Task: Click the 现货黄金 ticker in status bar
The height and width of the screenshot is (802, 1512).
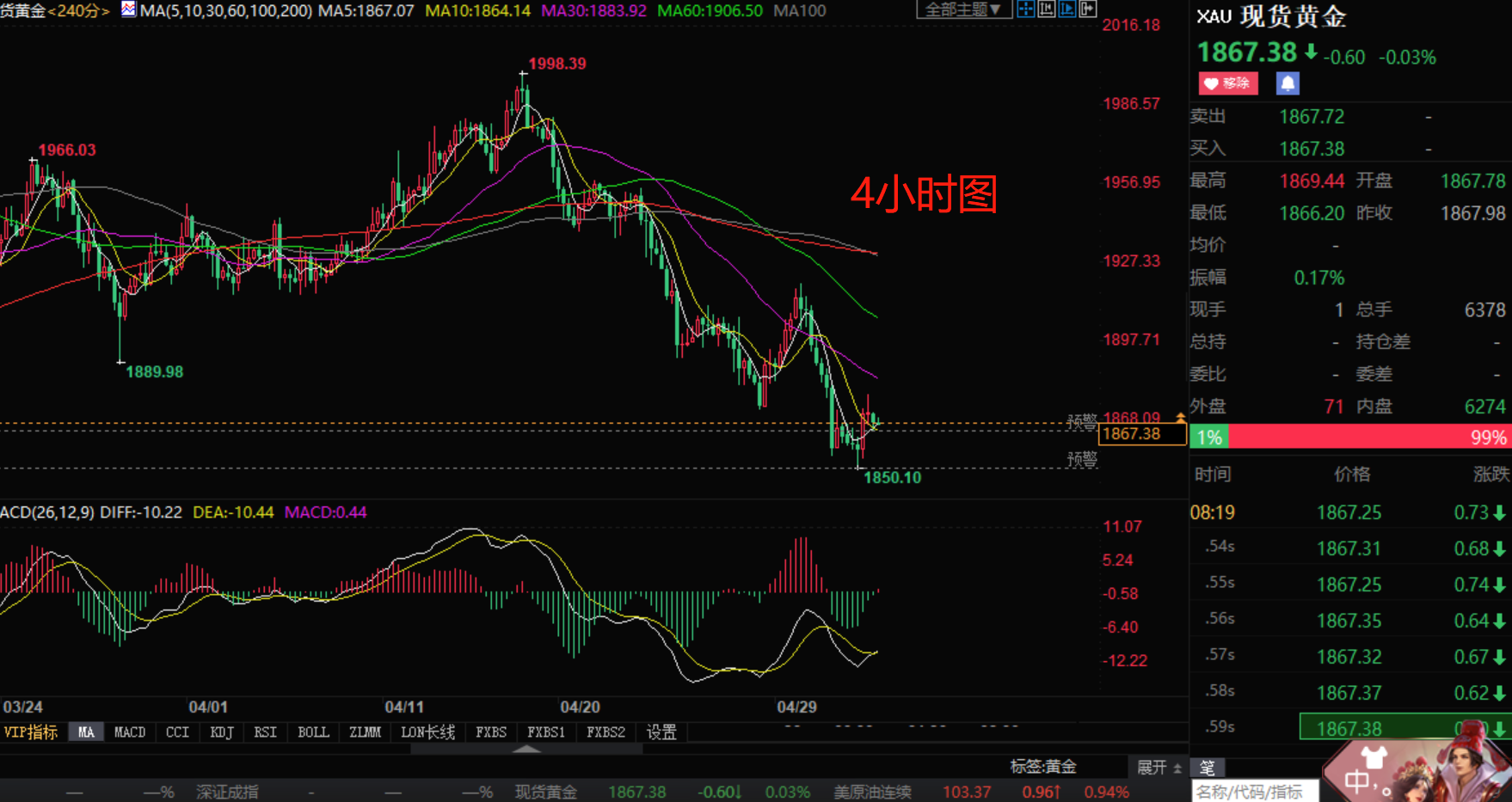Action: point(546,792)
